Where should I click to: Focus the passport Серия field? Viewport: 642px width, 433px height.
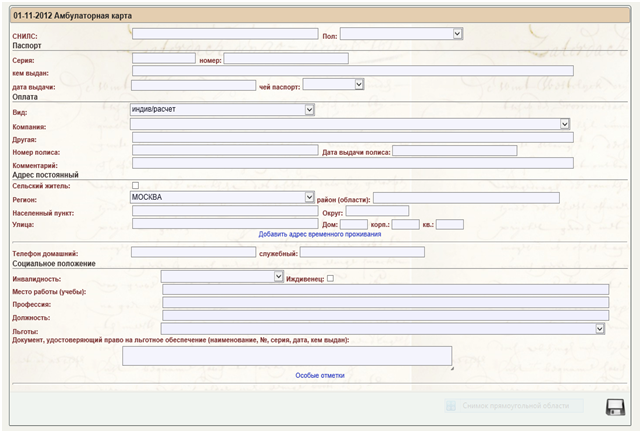pos(163,58)
